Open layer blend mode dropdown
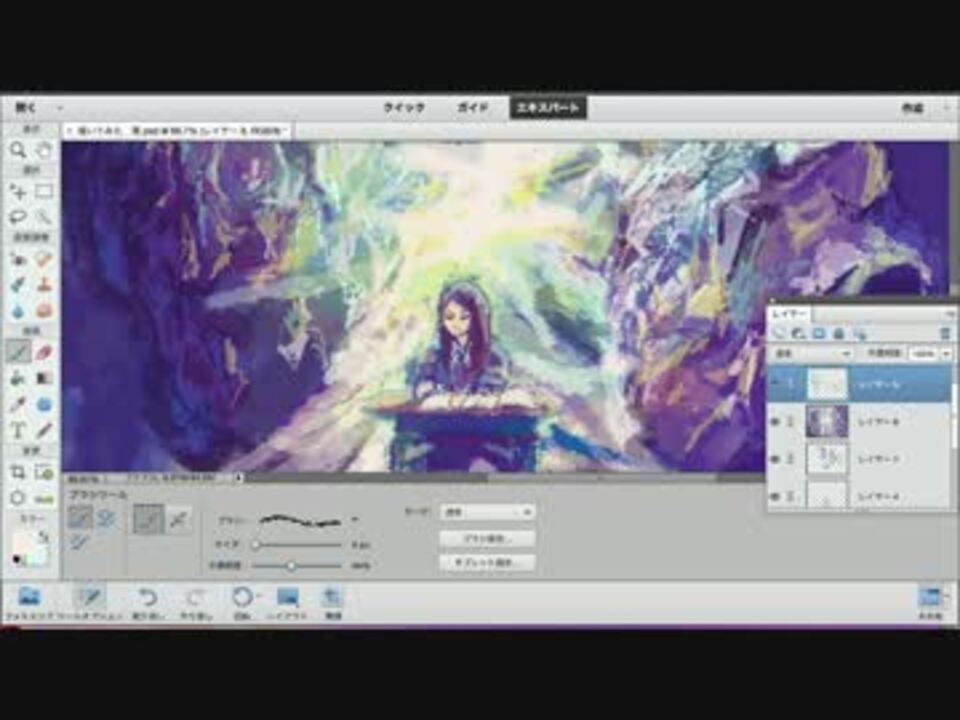This screenshot has width=960, height=720. tap(812, 353)
